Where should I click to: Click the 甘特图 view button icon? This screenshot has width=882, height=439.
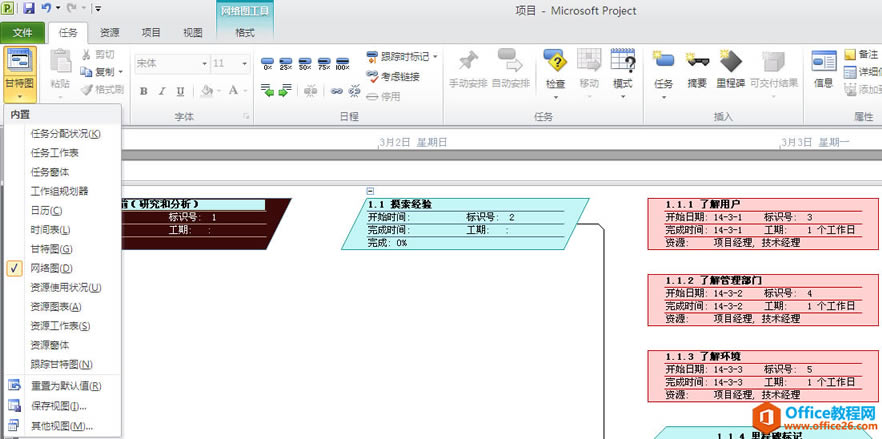[x=20, y=60]
